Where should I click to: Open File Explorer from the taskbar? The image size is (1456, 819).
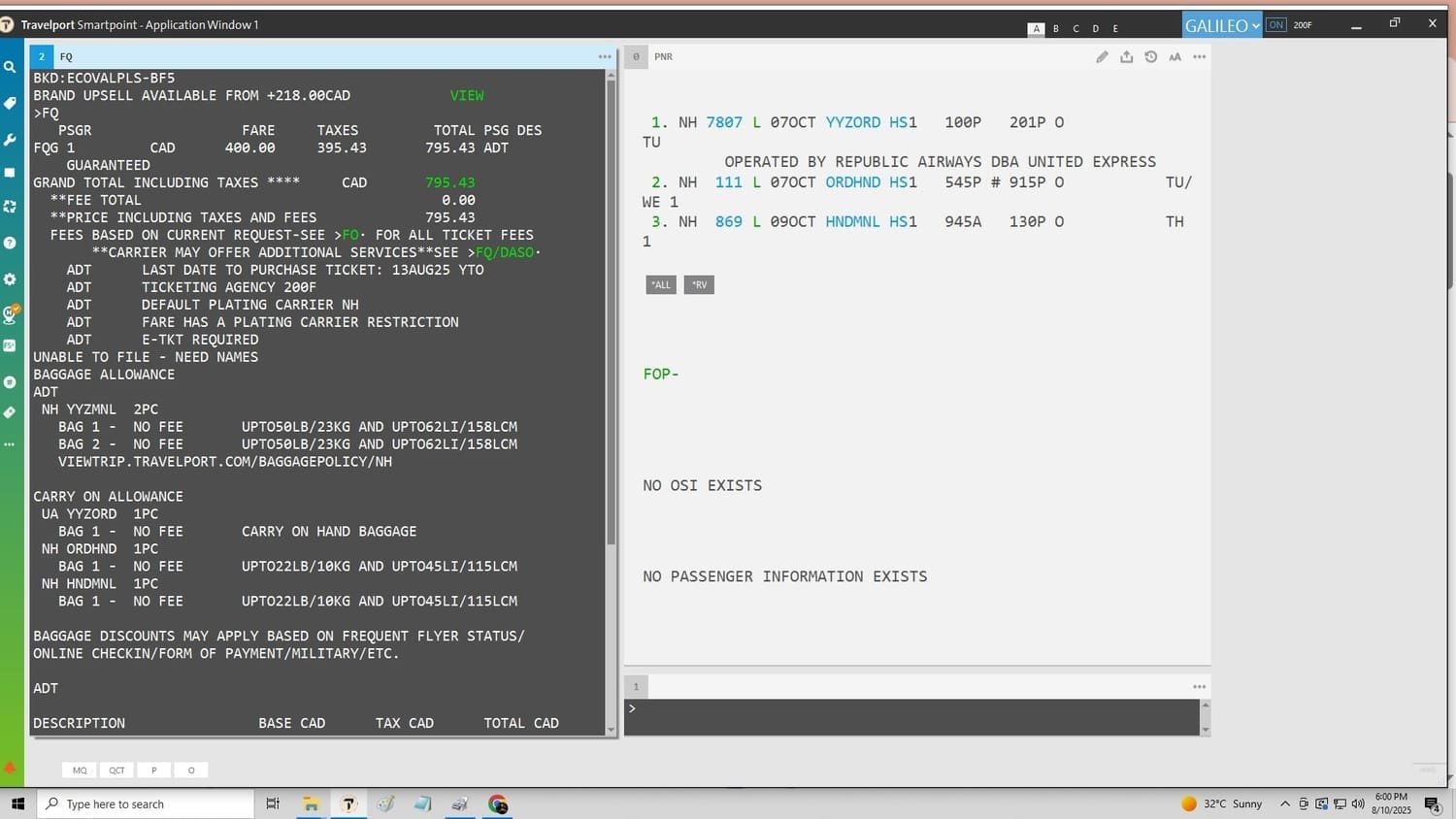[x=311, y=804]
